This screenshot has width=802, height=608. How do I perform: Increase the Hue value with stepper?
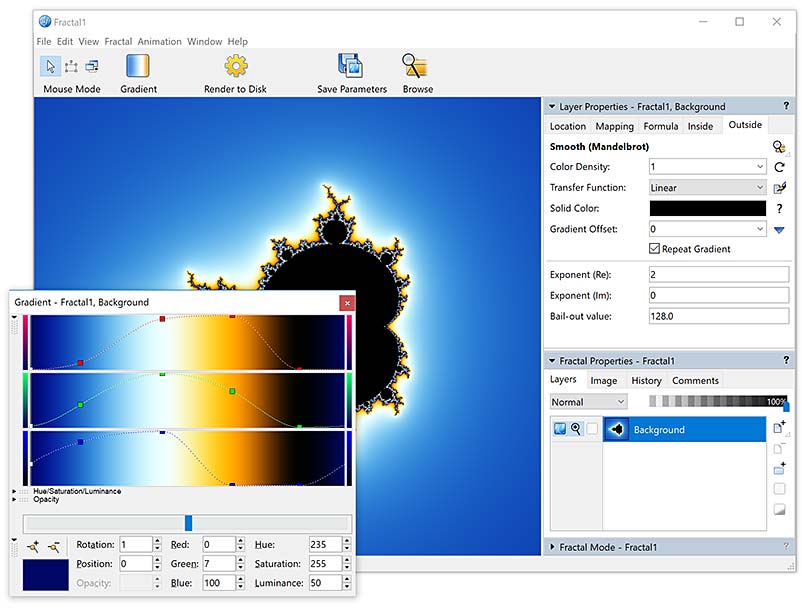coord(347,541)
